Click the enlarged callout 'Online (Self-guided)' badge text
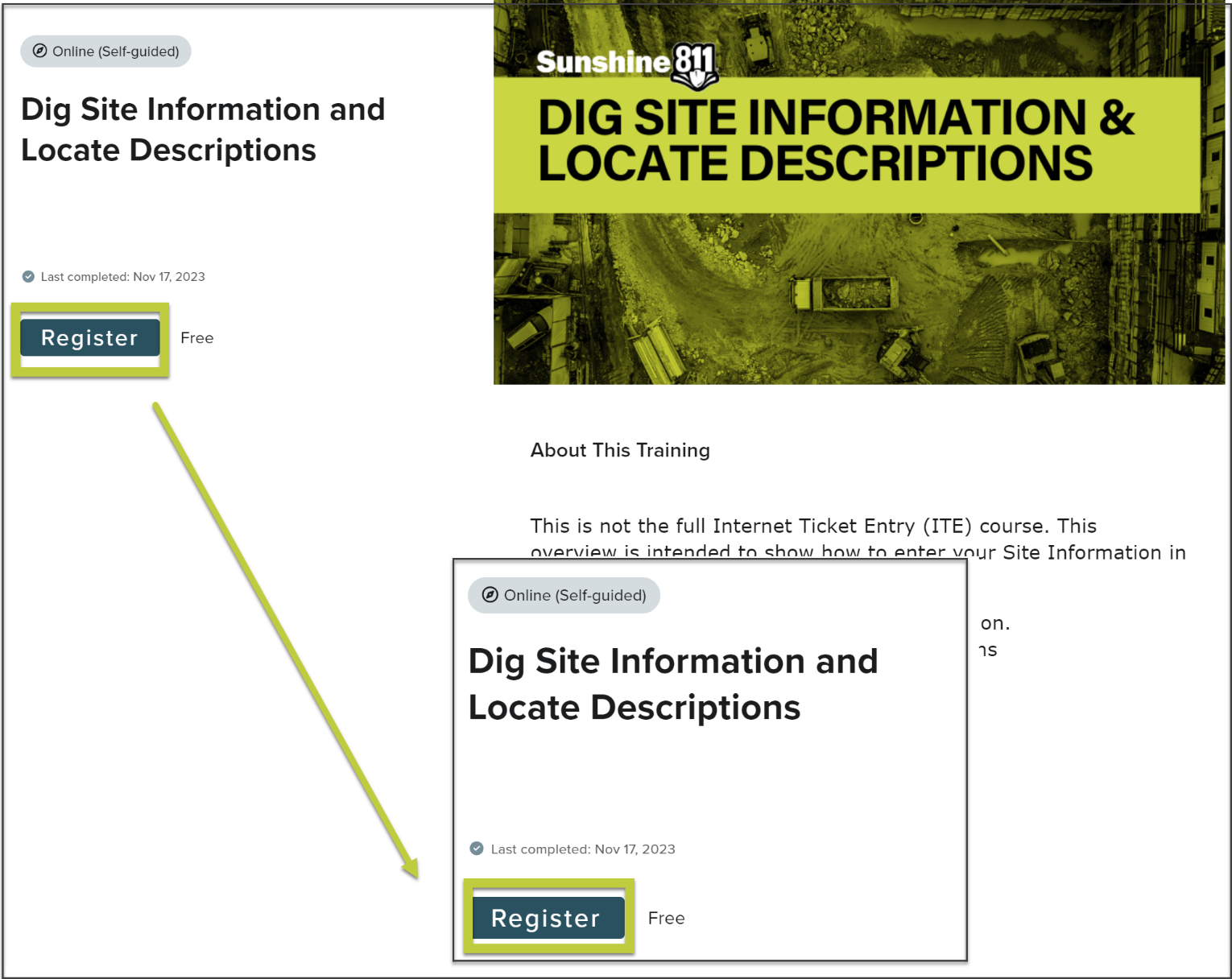1232x979 pixels. tap(575, 596)
